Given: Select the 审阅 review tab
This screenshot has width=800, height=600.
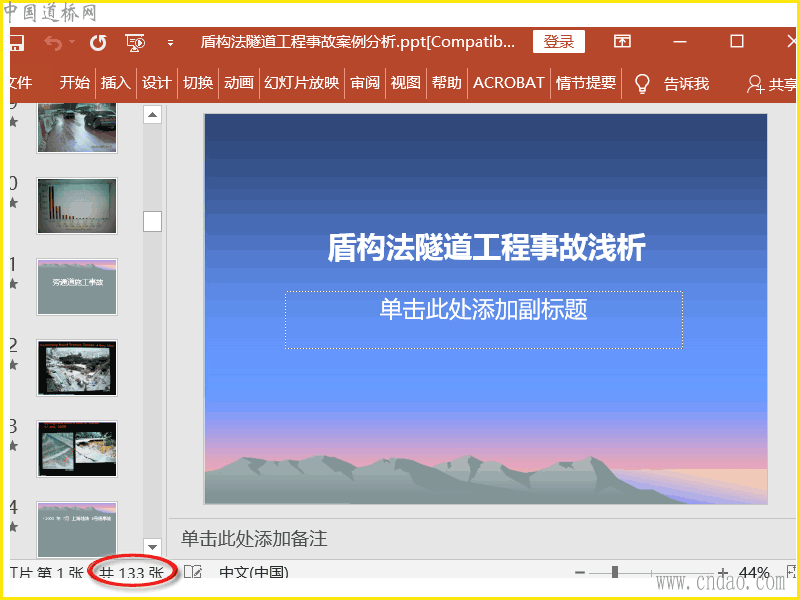Looking at the screenshot, I should pos(365,82).
